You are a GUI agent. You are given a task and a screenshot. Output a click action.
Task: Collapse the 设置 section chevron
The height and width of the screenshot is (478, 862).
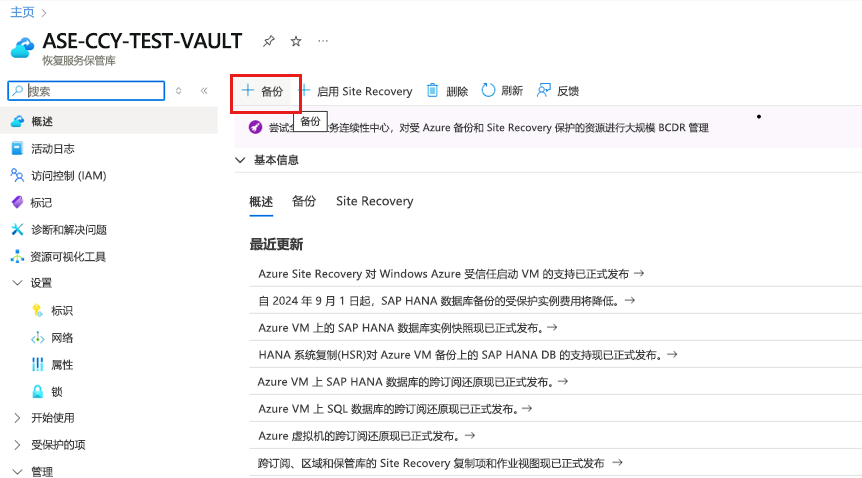tap(18, 283)
